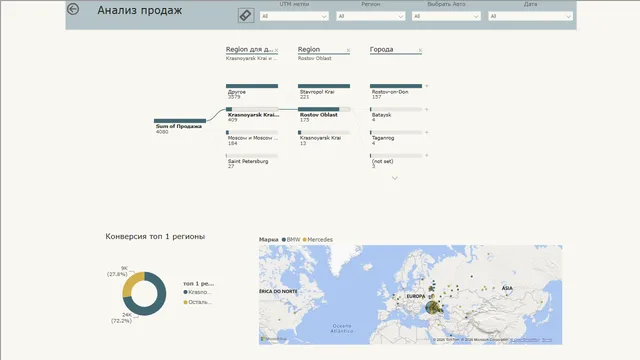
Task: Select the Taganrog city node
Action: click(x=396, y=138)
